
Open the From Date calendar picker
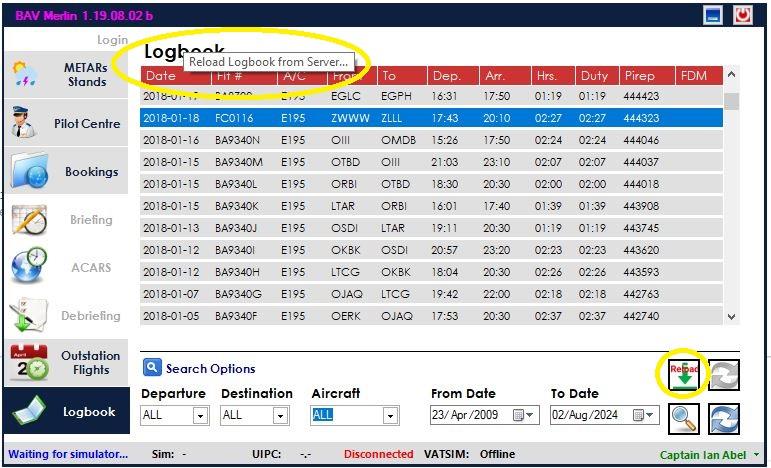click(x=523, y=415)
